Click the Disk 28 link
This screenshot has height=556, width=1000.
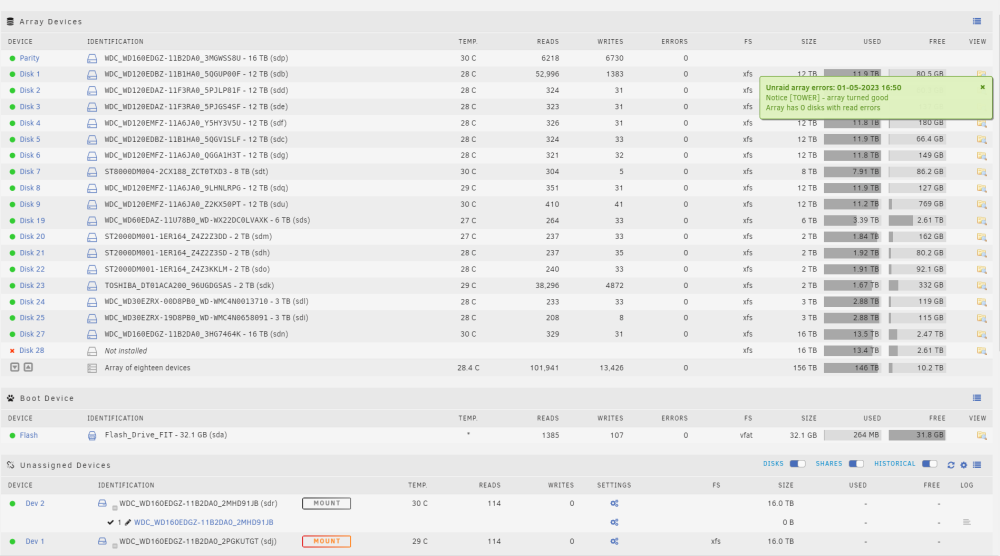(32, 351)
